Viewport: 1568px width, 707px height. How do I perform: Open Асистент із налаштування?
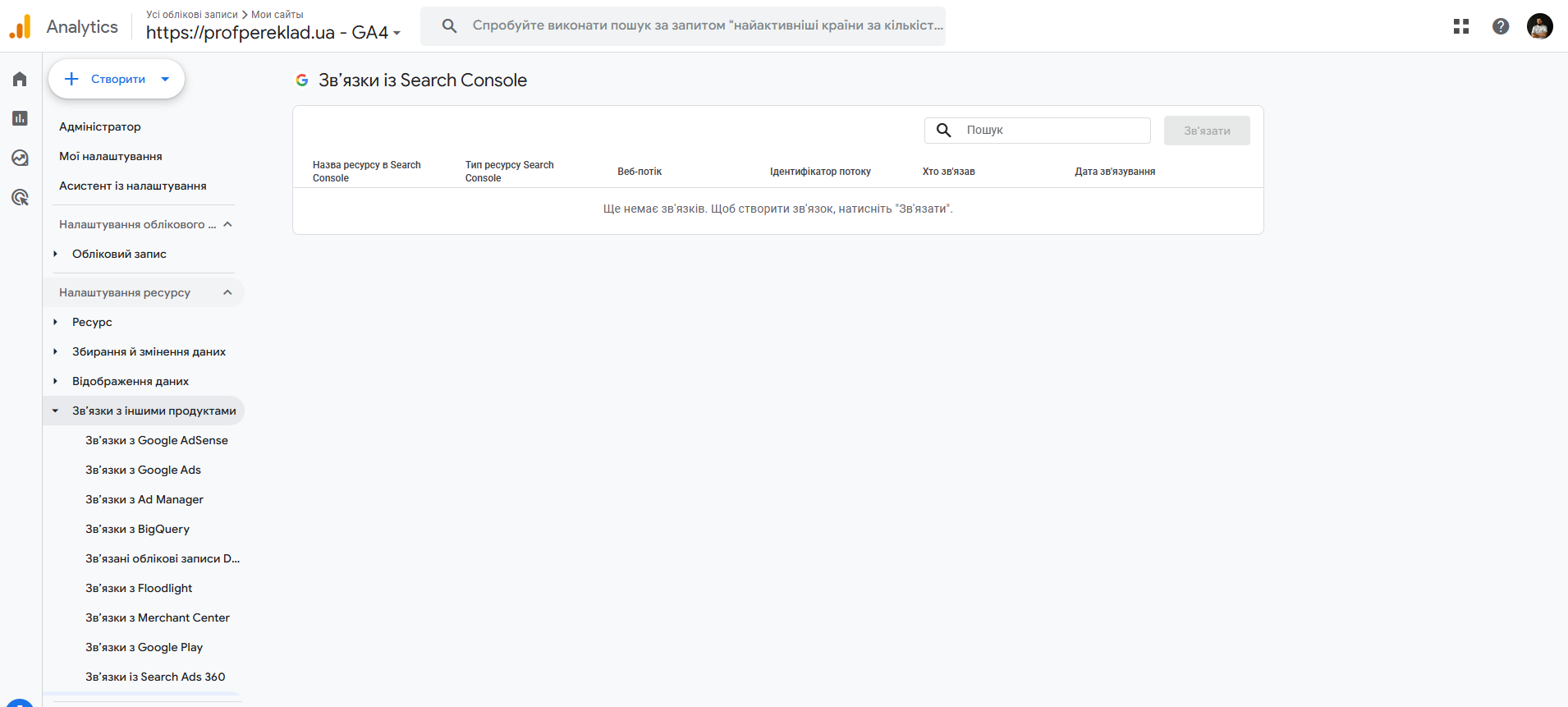[133, 186]
